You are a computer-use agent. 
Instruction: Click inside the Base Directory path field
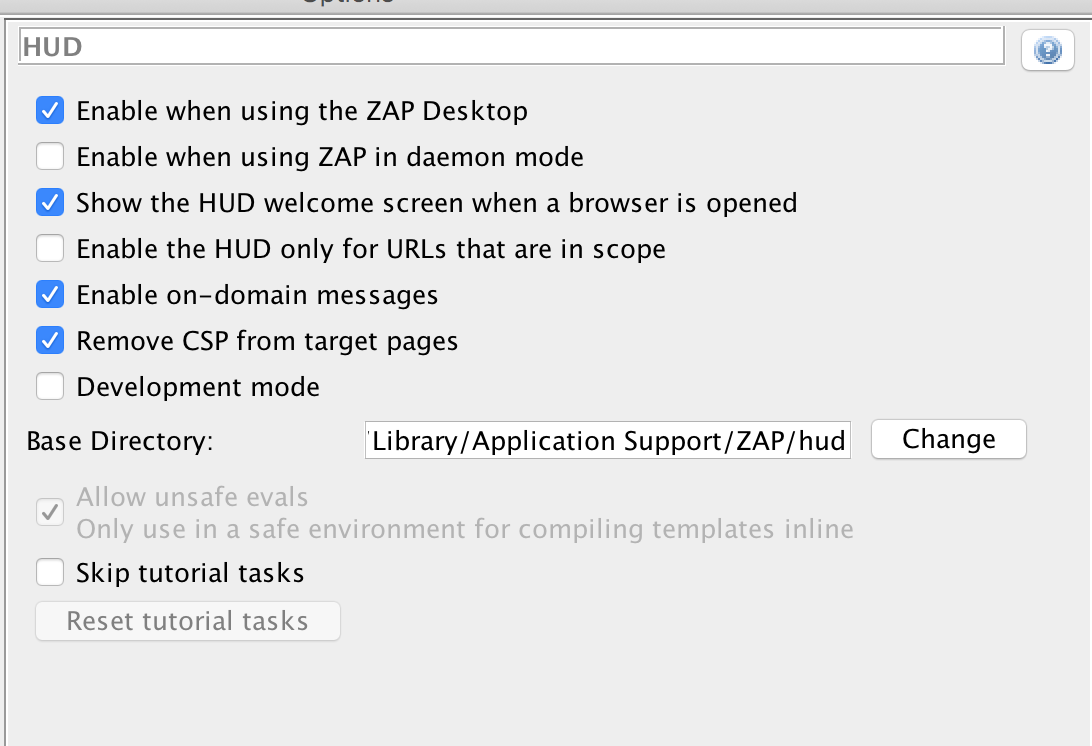(608, 440)
